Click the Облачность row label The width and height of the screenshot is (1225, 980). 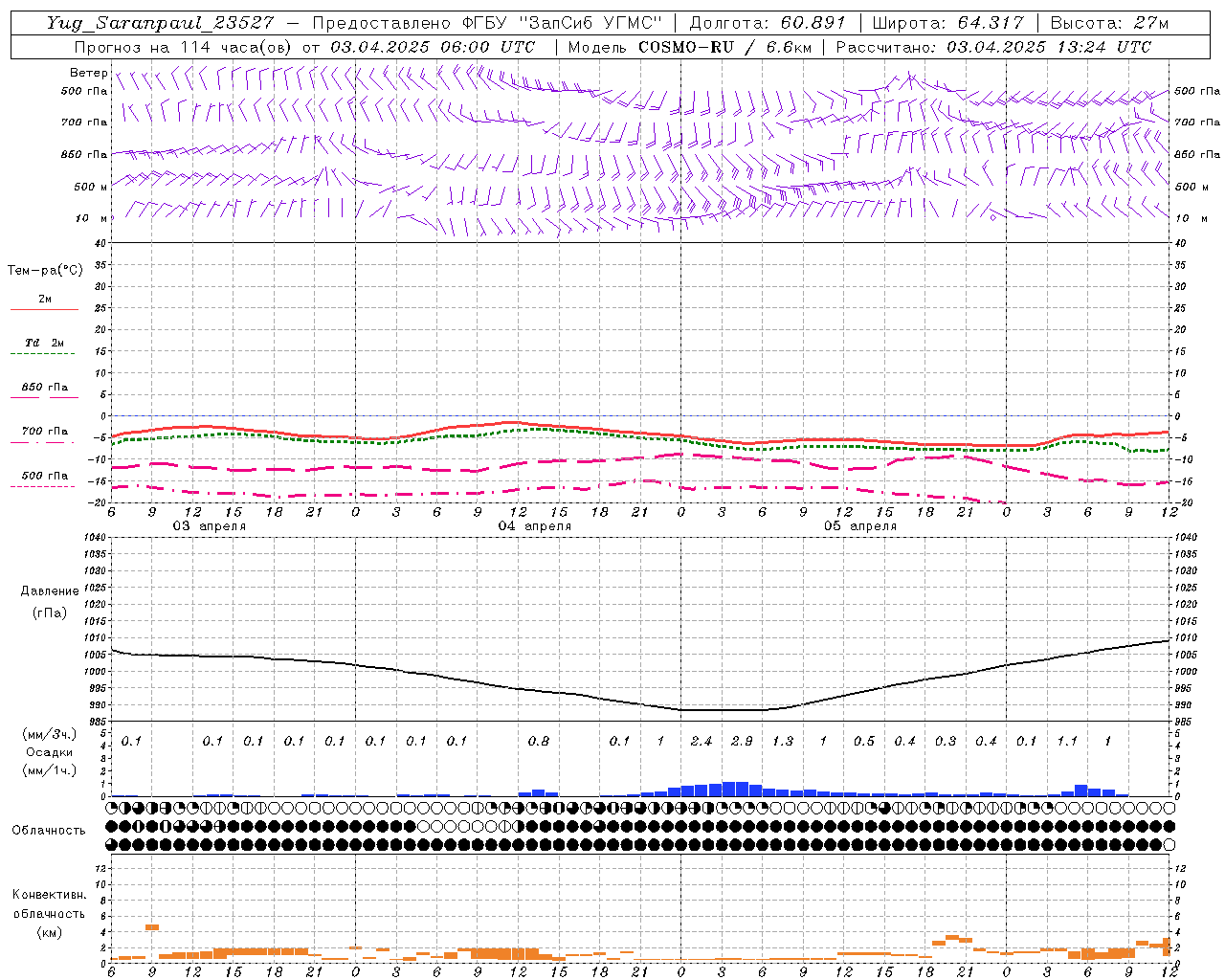click(49, 830)
